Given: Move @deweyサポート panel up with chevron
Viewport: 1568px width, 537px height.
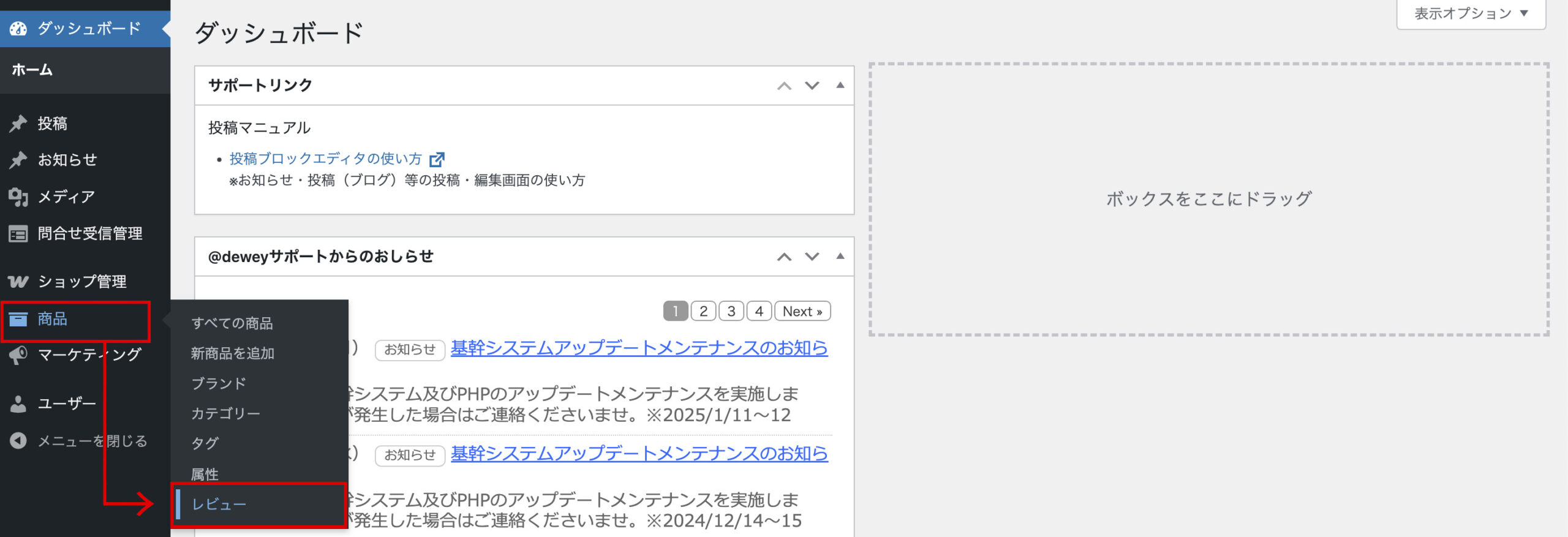Looking at the screenshot, I should 784,257.
